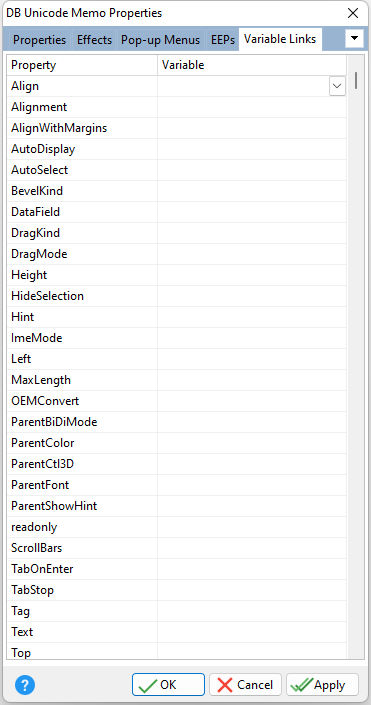Confirm changes with the OK button
The height and width of the screenshot is (705, 371).
(168, 685)
